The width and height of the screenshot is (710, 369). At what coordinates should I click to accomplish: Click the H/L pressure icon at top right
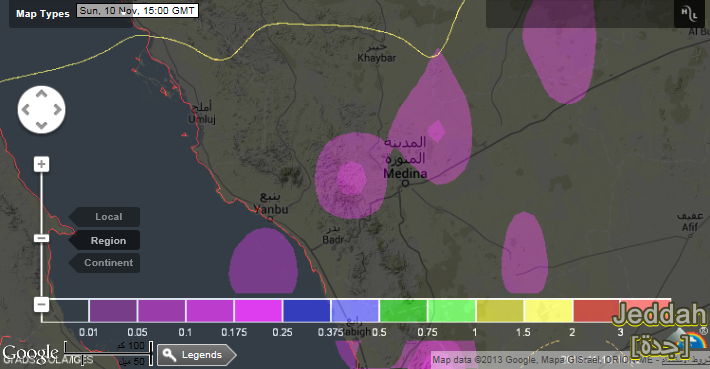point(689,14)
